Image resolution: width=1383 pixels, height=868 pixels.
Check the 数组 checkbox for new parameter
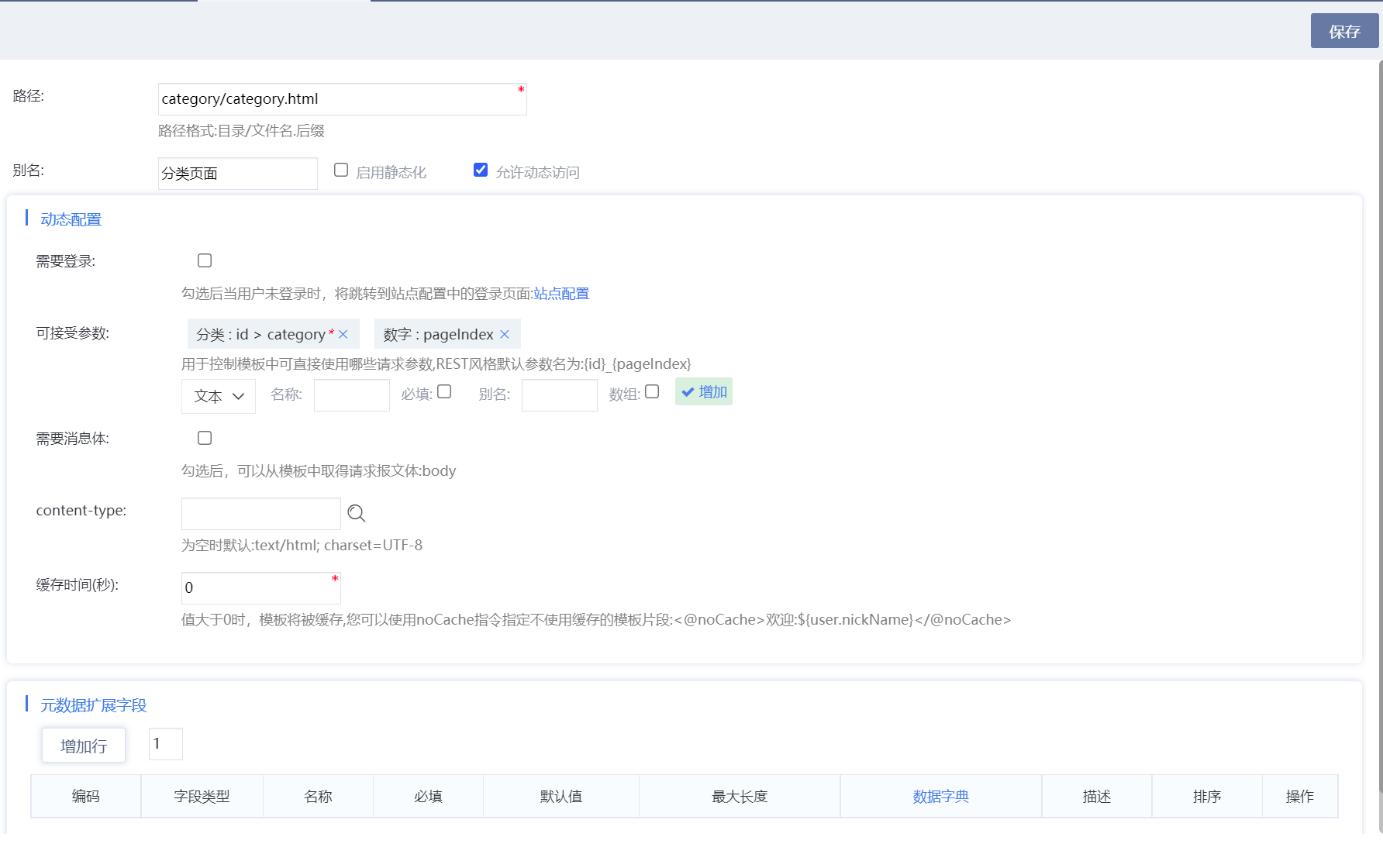point(652,392)
